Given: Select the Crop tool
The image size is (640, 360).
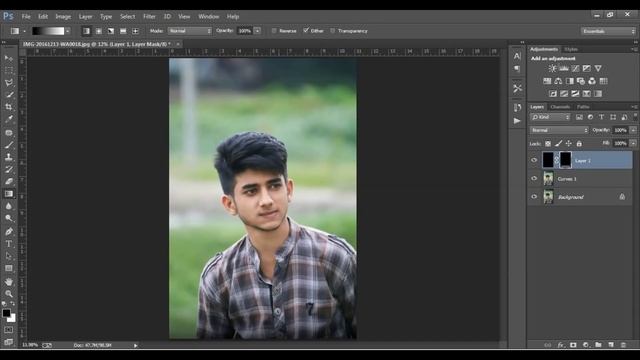Looking at the screenshot, I should (x=9, y=107).
